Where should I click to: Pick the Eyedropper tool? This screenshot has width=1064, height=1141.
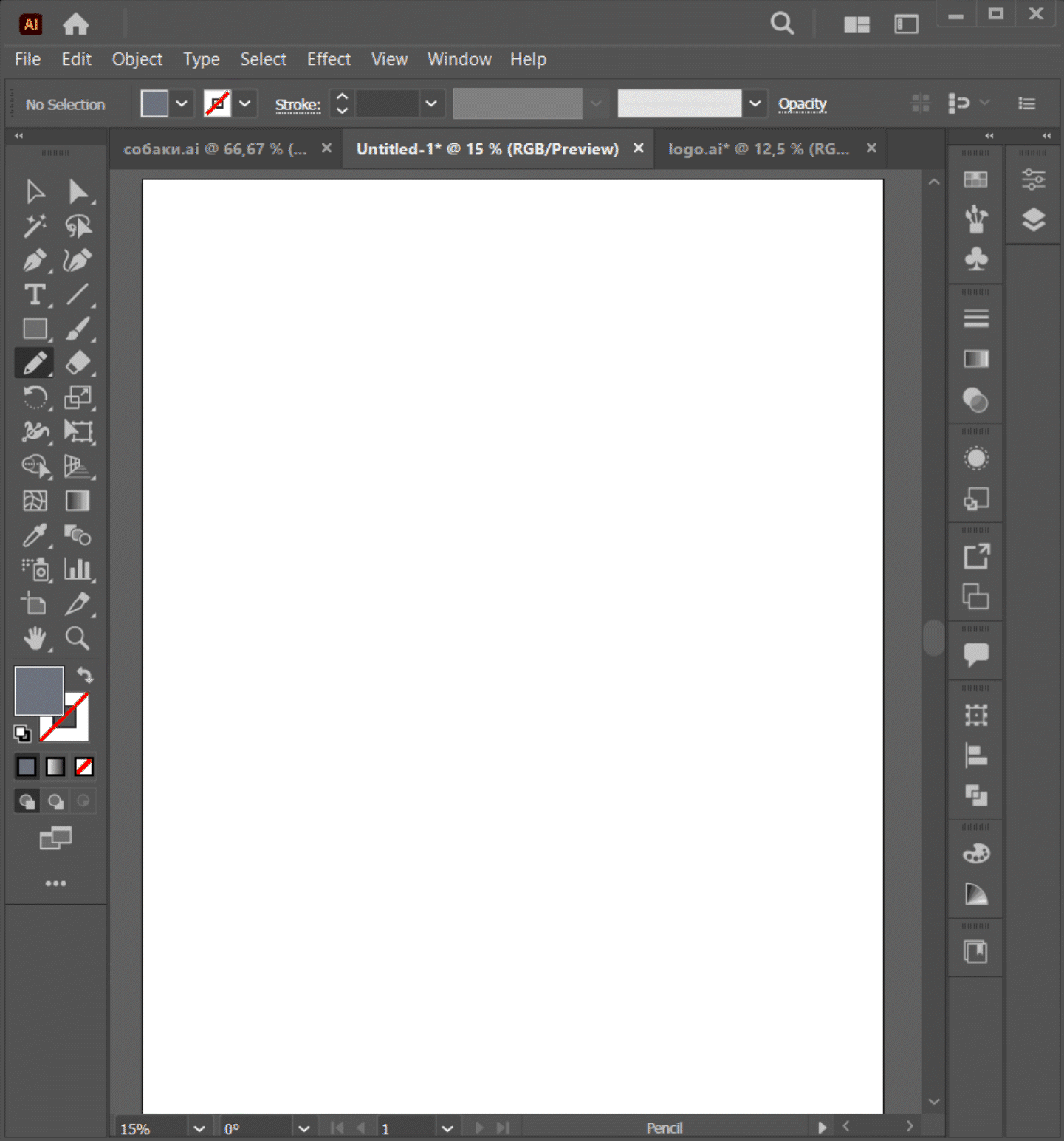pos(34,535)
